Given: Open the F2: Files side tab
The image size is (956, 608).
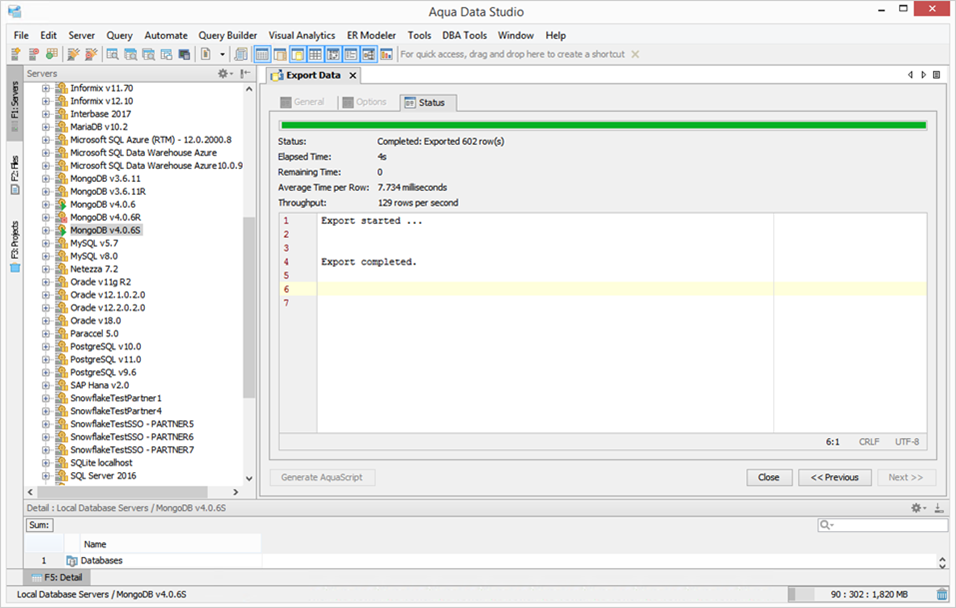Looking at the screenshot, I should (x=15, y=174).
